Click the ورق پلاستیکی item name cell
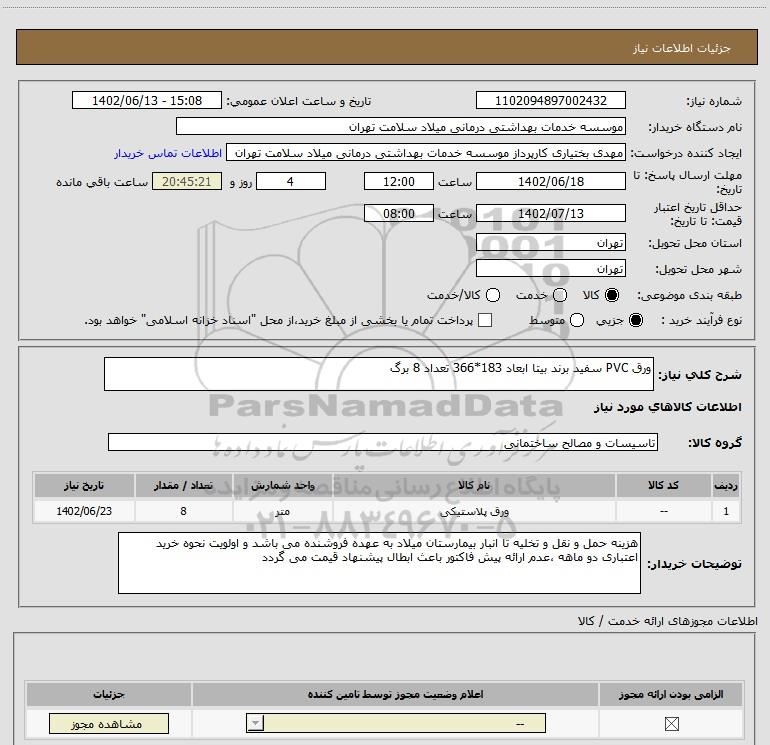Image resolution: width=770 pixels, height=745 pixels. 474,511
